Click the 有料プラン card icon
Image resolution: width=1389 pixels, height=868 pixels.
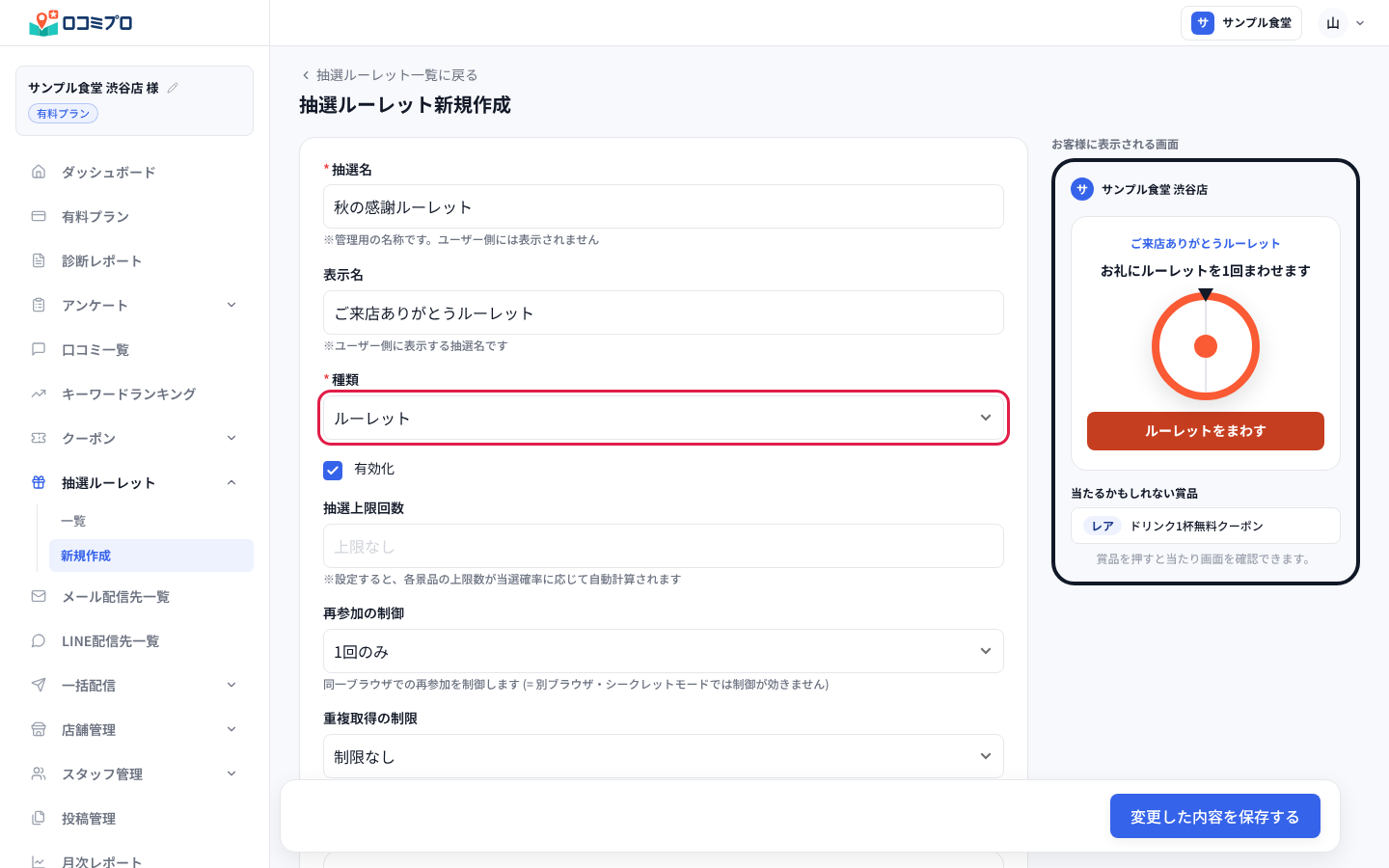[39, 216]
